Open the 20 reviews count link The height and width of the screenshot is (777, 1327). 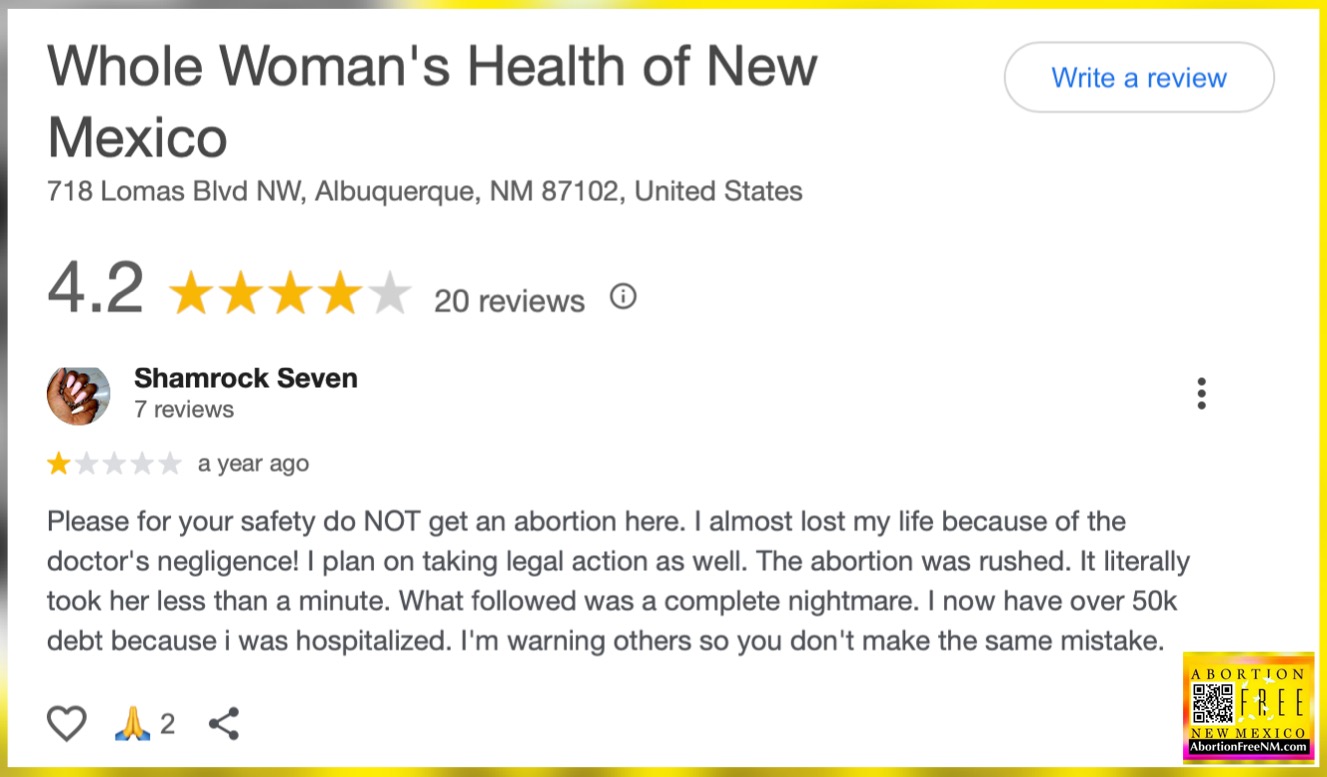point(509,300)
